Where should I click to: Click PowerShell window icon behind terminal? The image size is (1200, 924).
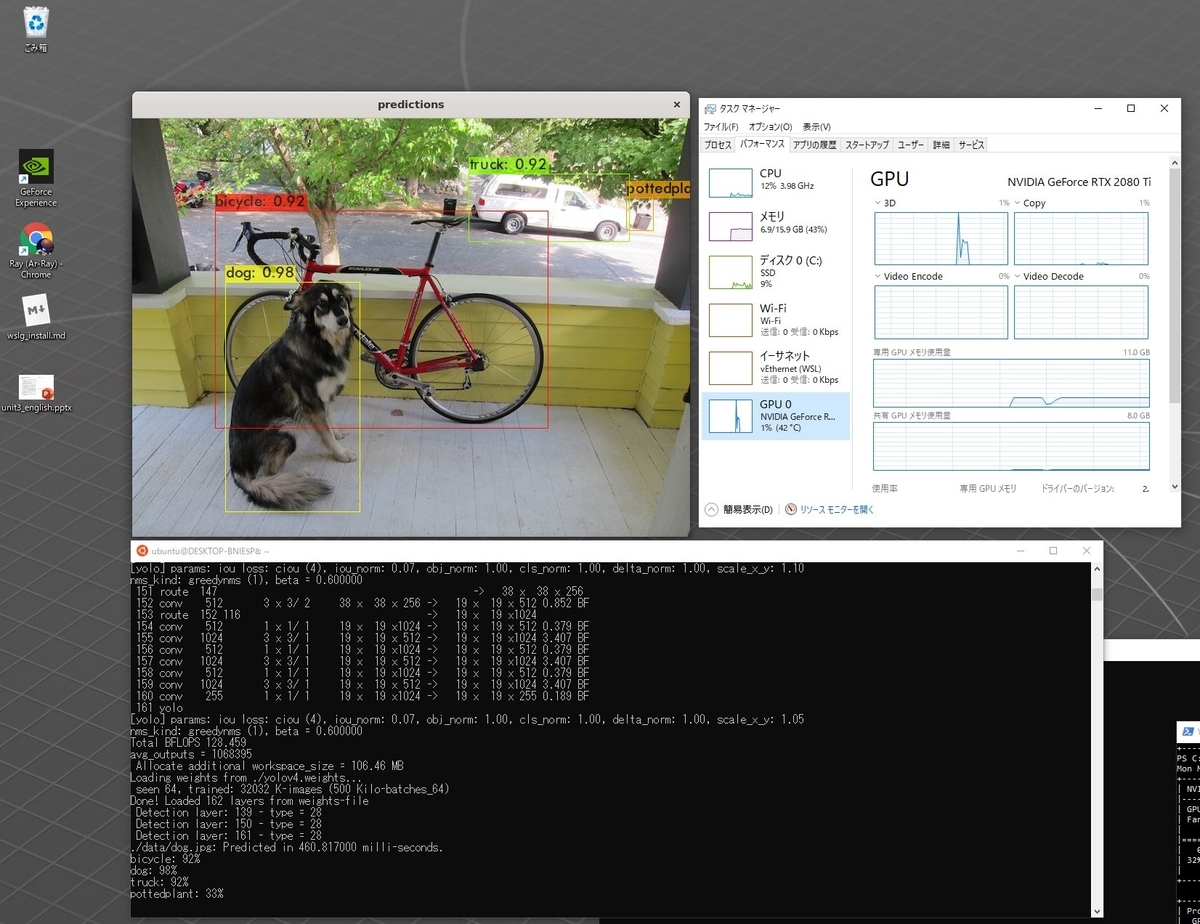click(1189, 731)
